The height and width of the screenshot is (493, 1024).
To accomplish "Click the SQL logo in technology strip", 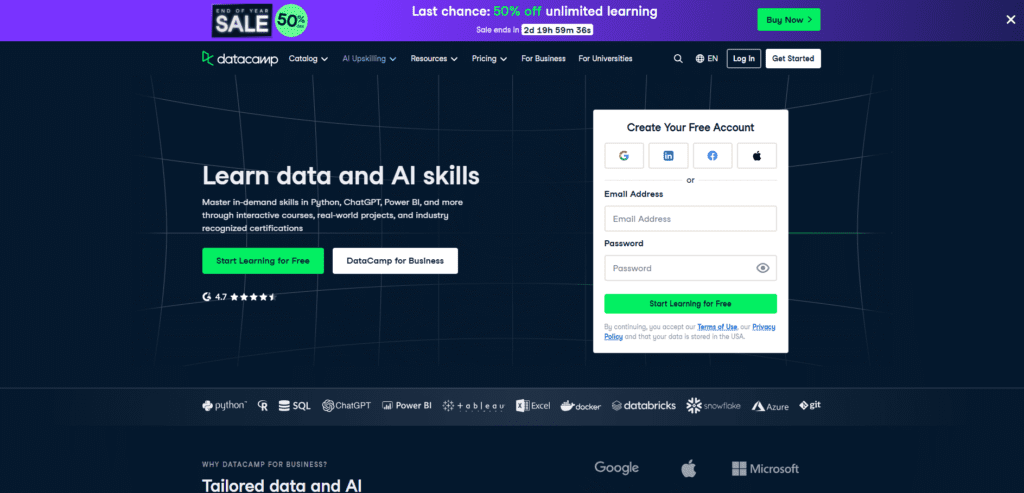I will click(295, 406).
